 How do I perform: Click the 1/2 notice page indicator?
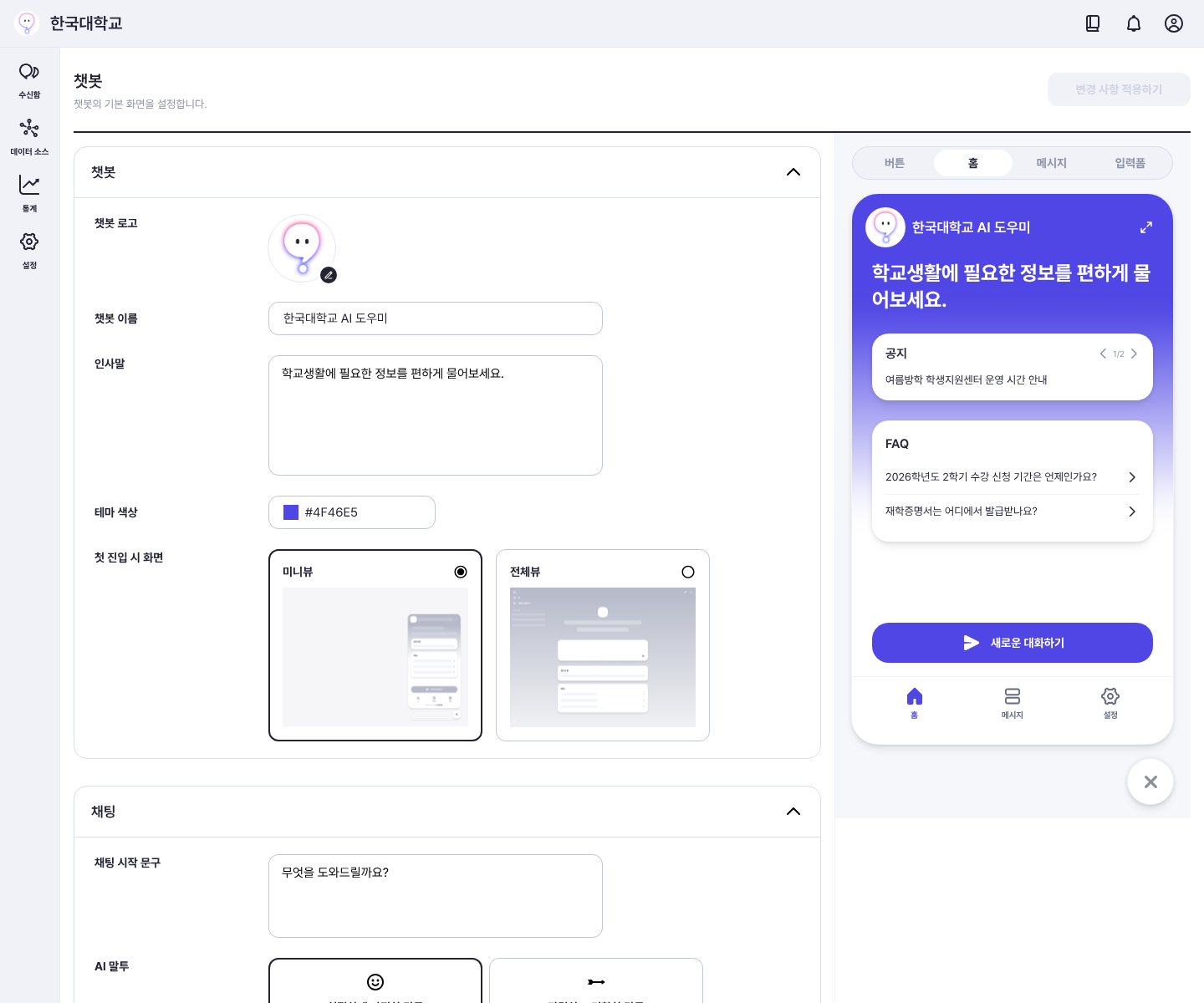tap(1119, 354)
